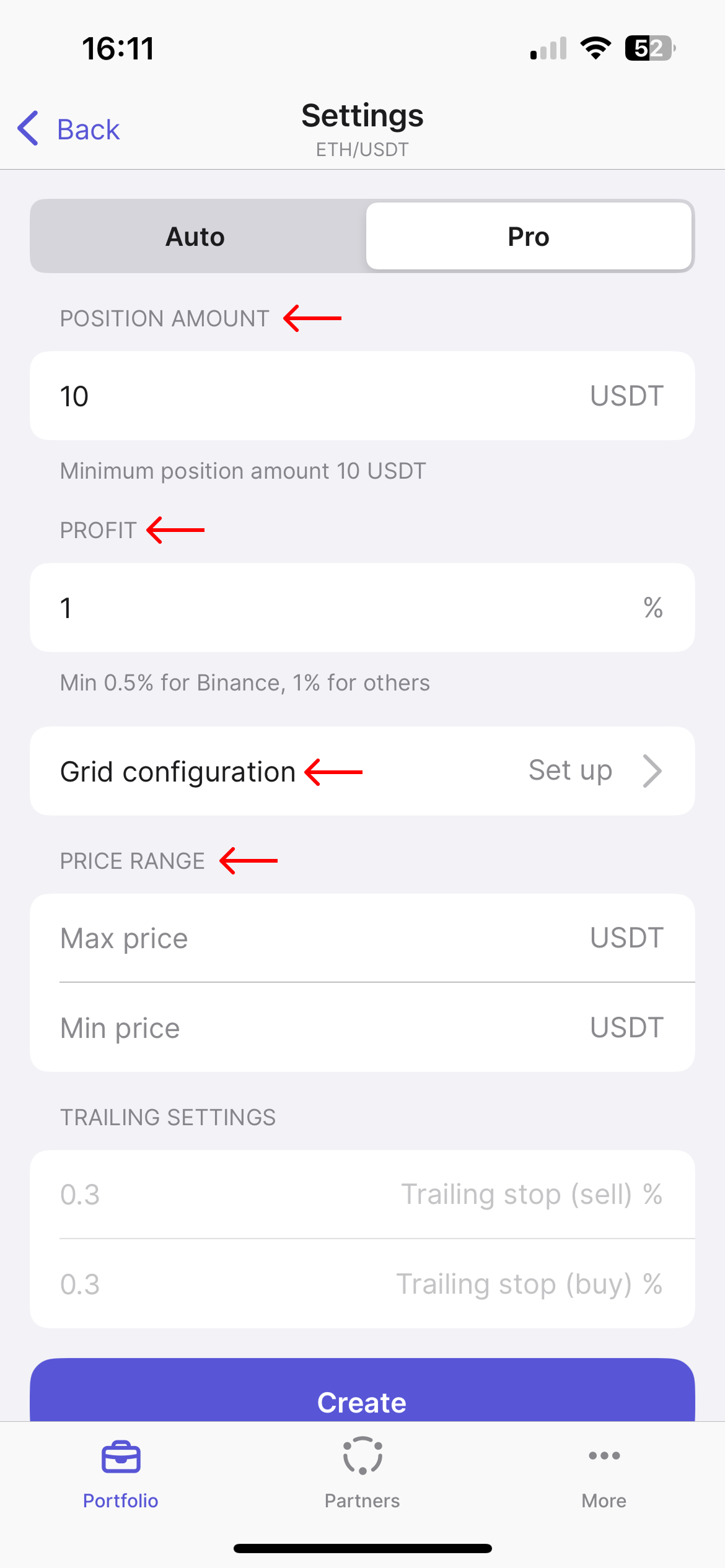
Task: Select the Pro mode segment
Action: point(529,237)
